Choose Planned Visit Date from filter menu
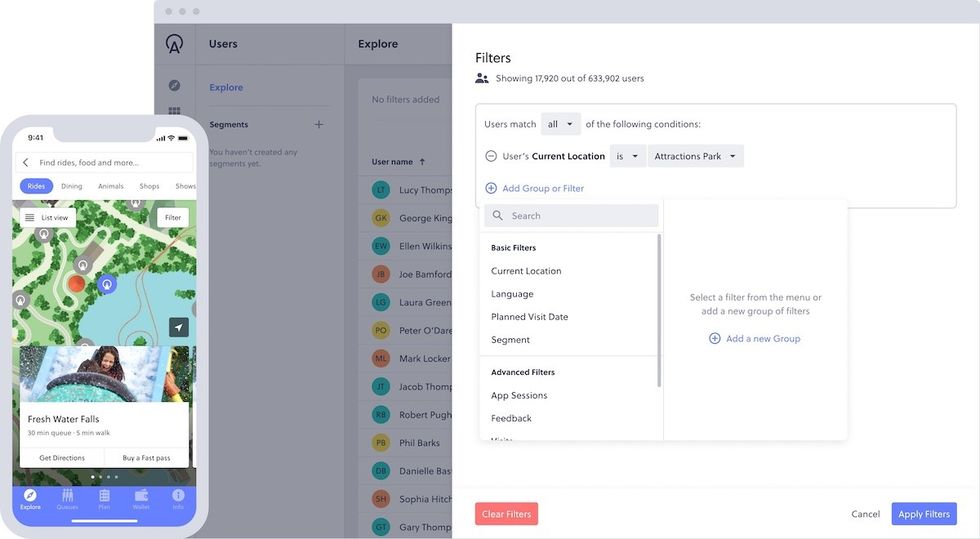The width and height of the screenshot is (980, 539). [529, 317]
